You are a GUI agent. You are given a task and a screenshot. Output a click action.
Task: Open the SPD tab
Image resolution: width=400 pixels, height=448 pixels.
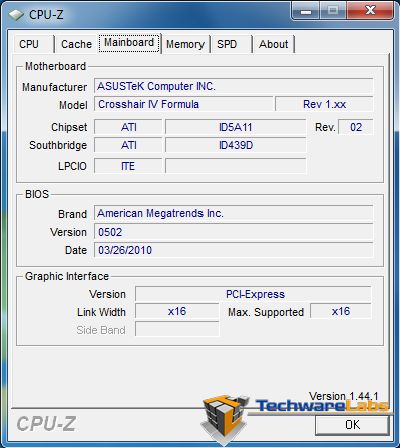tap(227, 44)
